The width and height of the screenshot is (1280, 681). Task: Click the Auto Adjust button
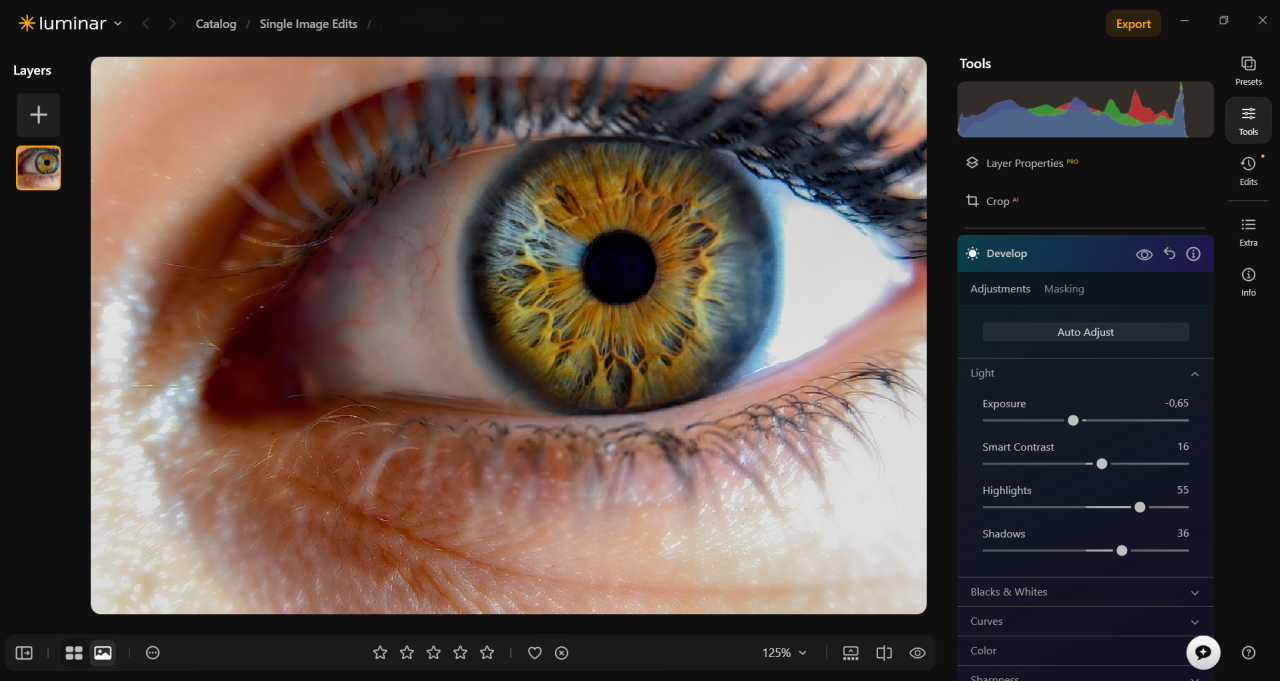tap(1085, 332)
